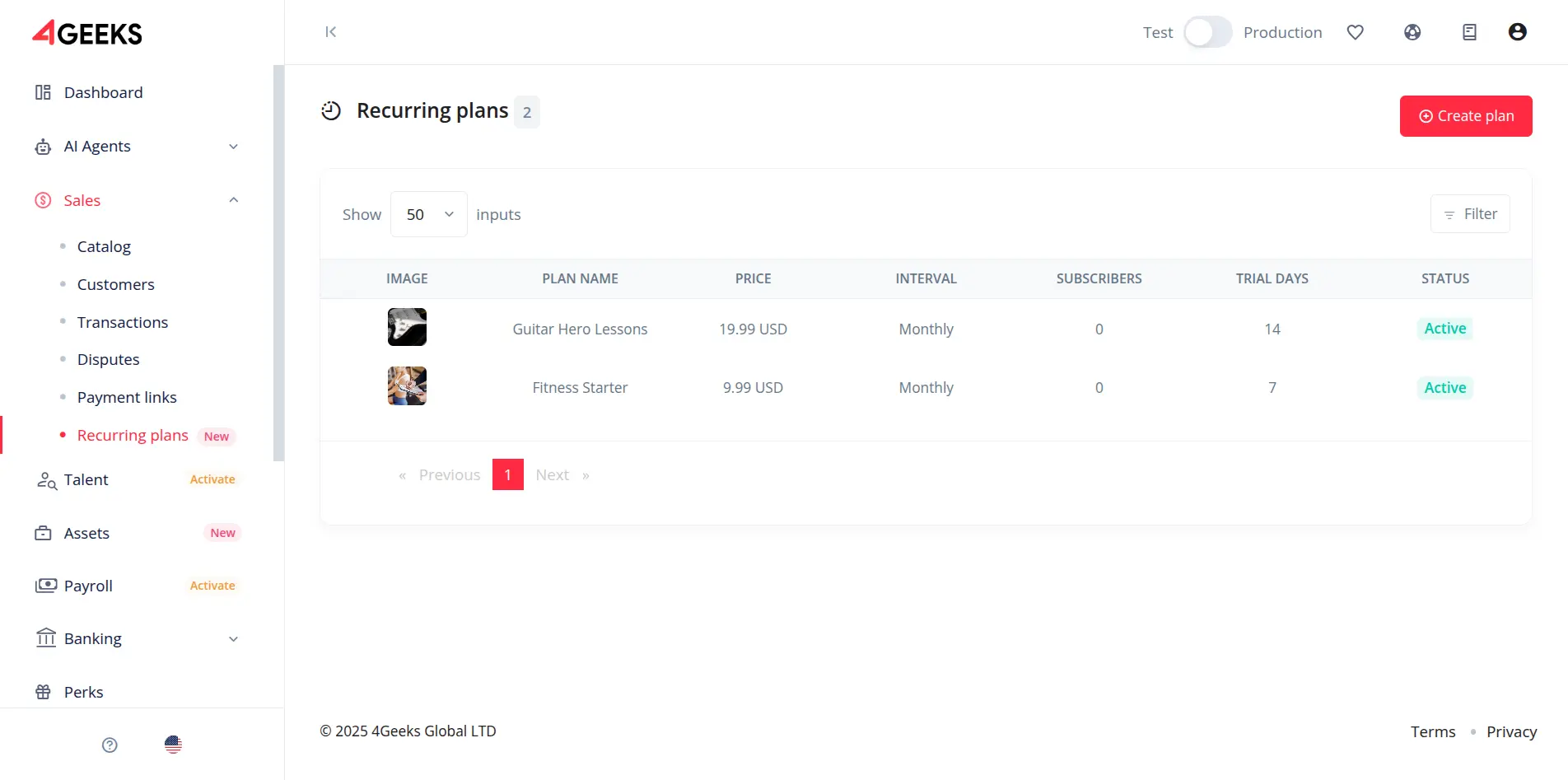Click the Guitar Hero Lessons thumbnail

[x=407, y=327]
